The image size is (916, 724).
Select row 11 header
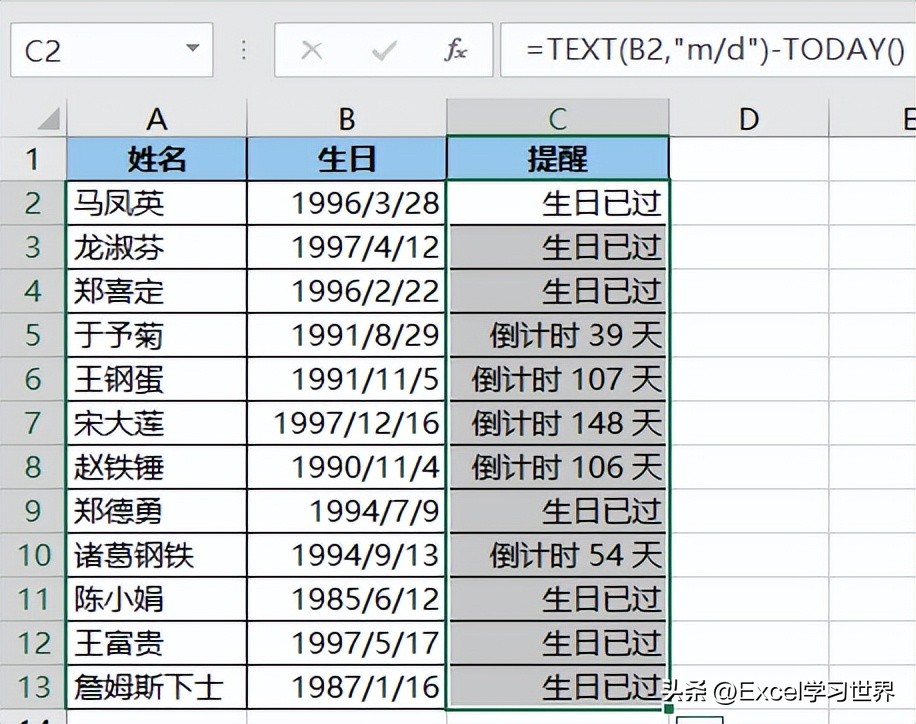point(33,599)
